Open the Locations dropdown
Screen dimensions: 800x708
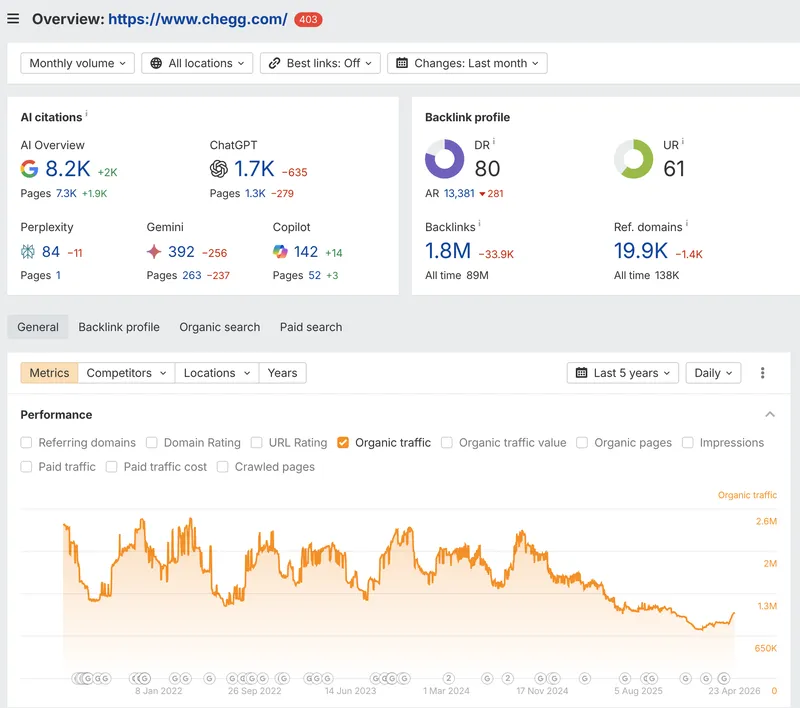pyautogui.click(x=217, y=373)
